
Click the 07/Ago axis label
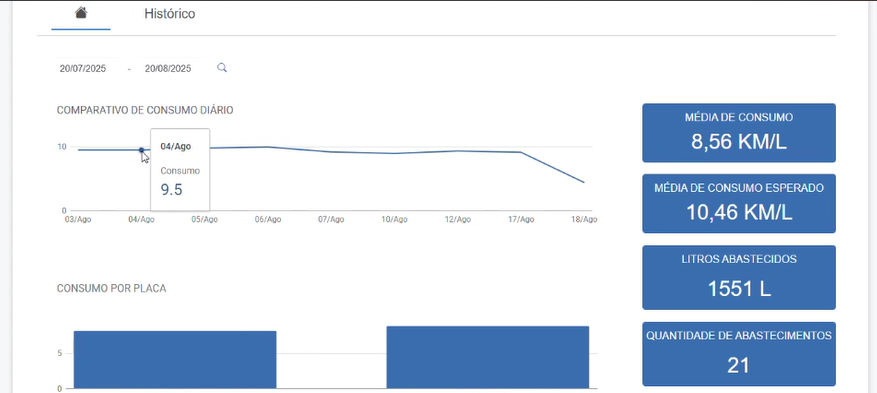click(331, 220)
